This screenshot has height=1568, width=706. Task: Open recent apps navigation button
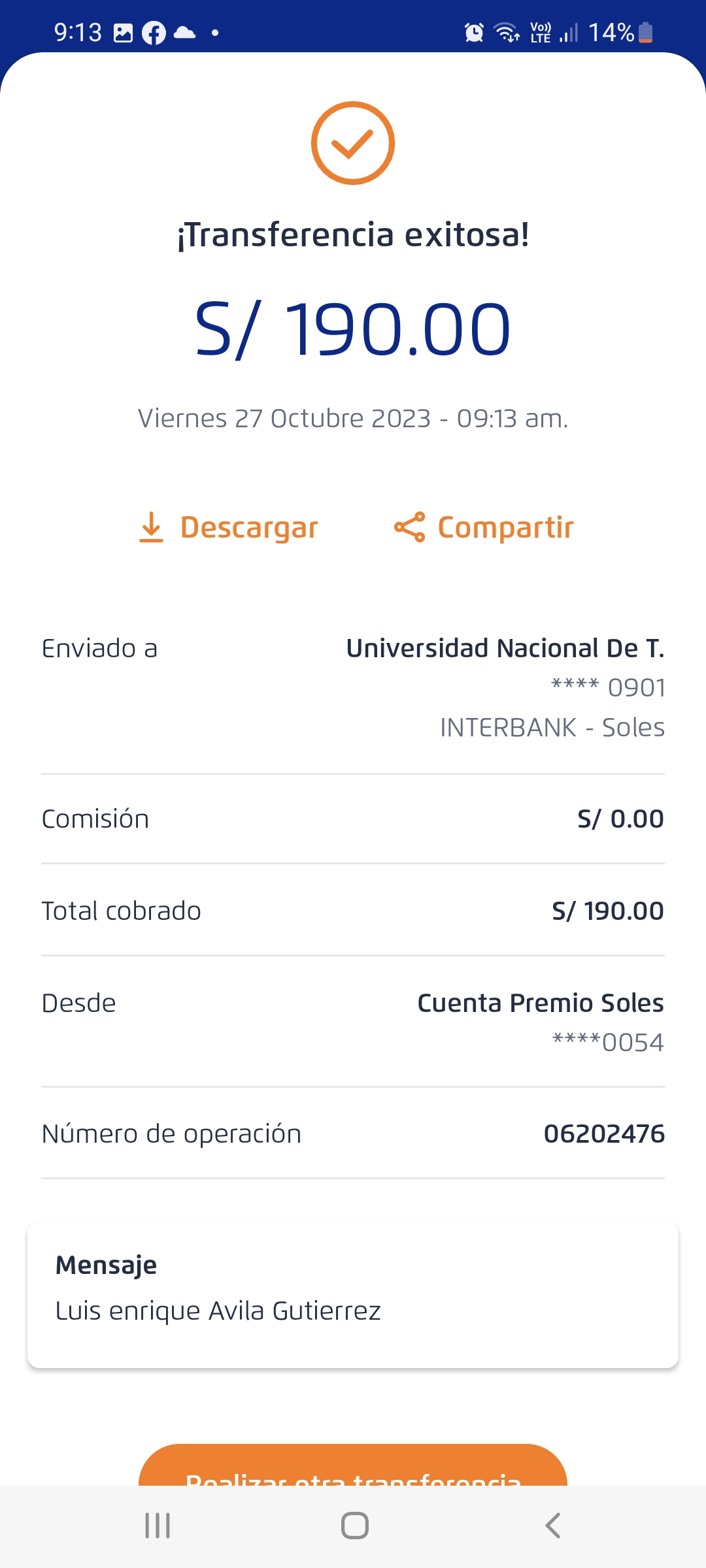tap(158, 1526)
